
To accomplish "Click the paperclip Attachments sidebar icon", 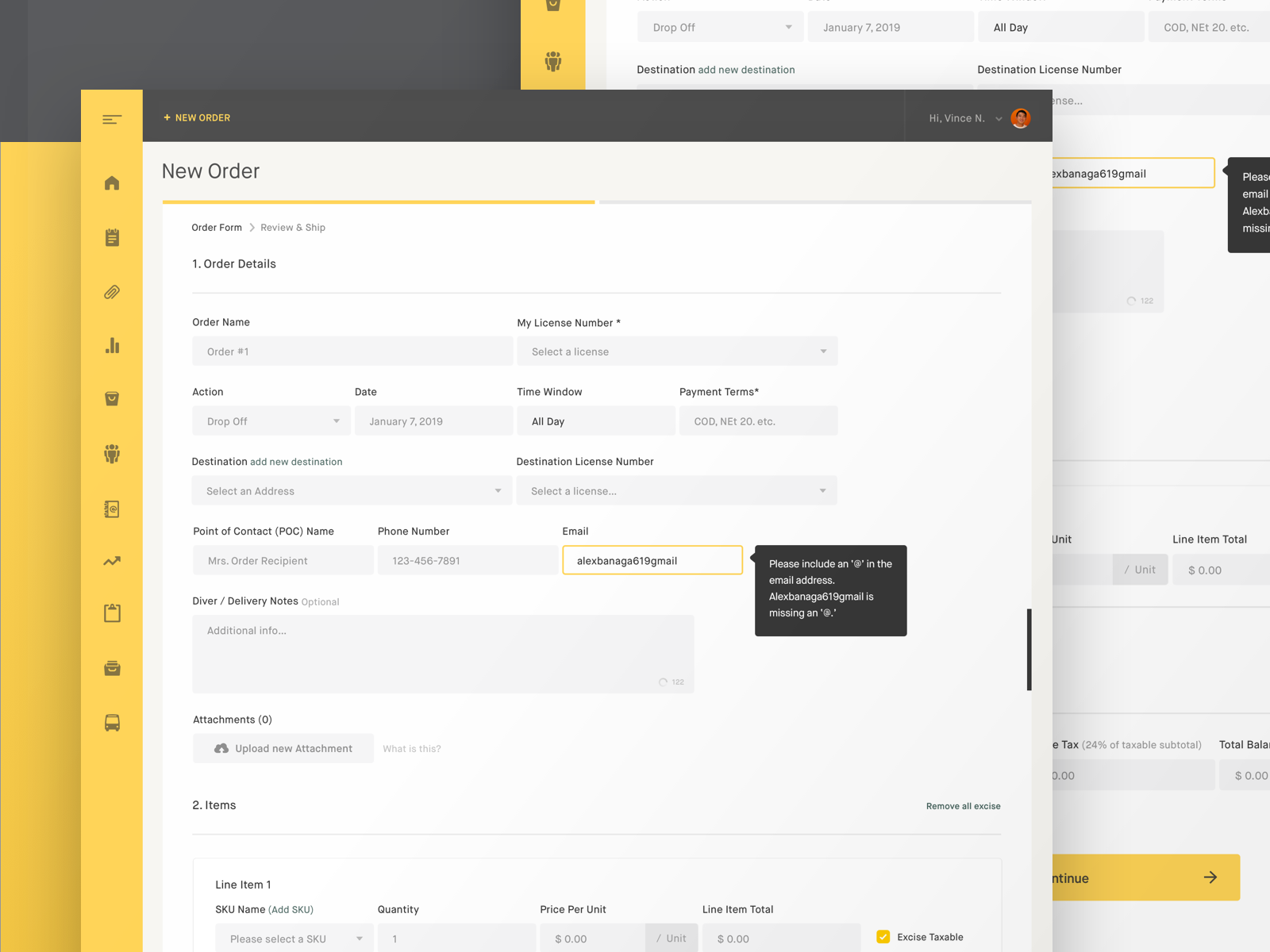I will click(111, 292).
